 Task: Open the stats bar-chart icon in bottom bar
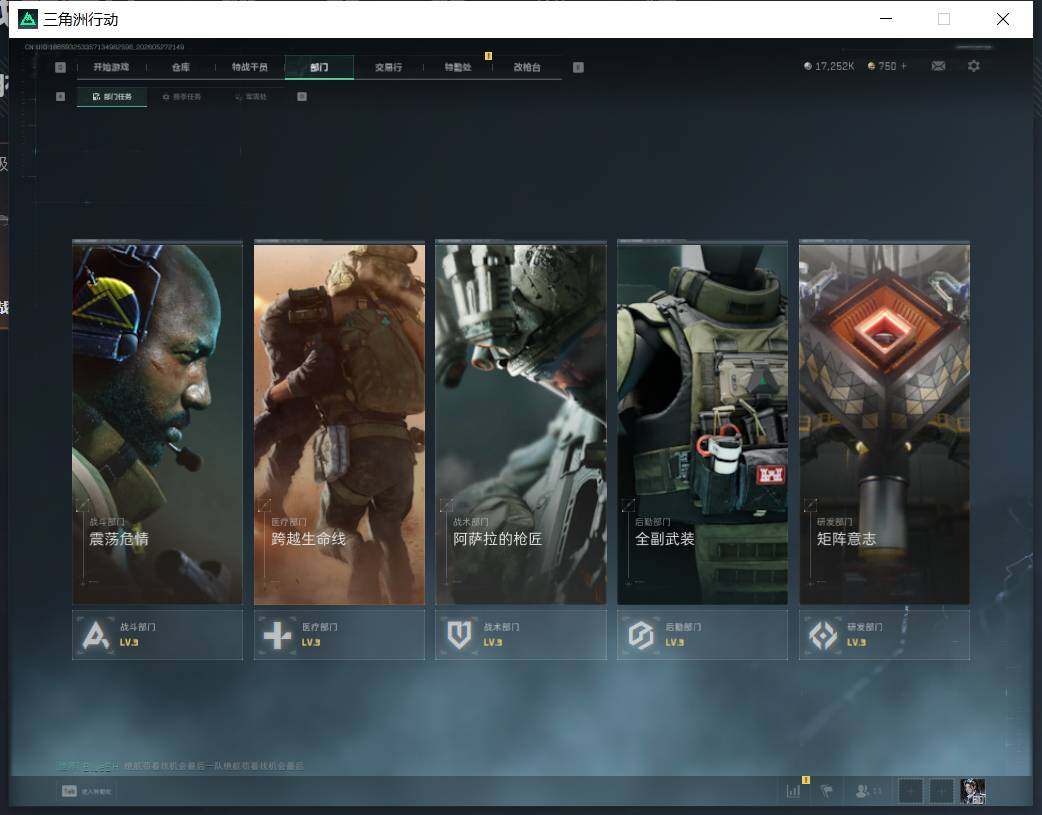[793, 791]
